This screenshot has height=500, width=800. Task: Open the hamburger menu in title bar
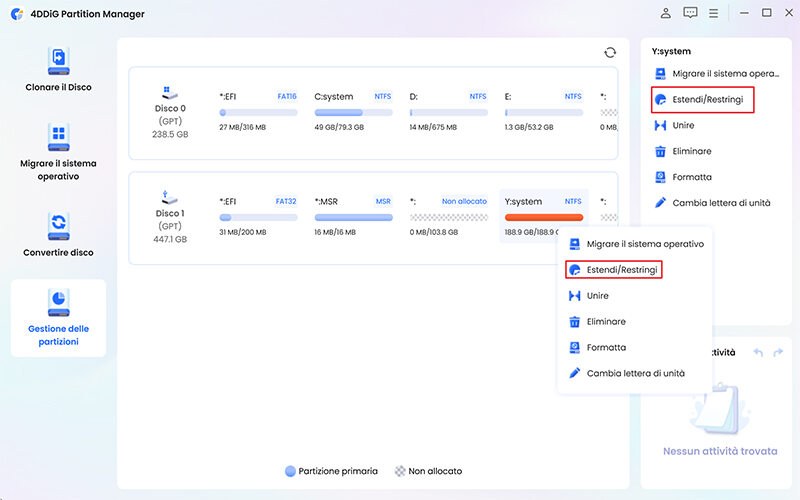715,13
